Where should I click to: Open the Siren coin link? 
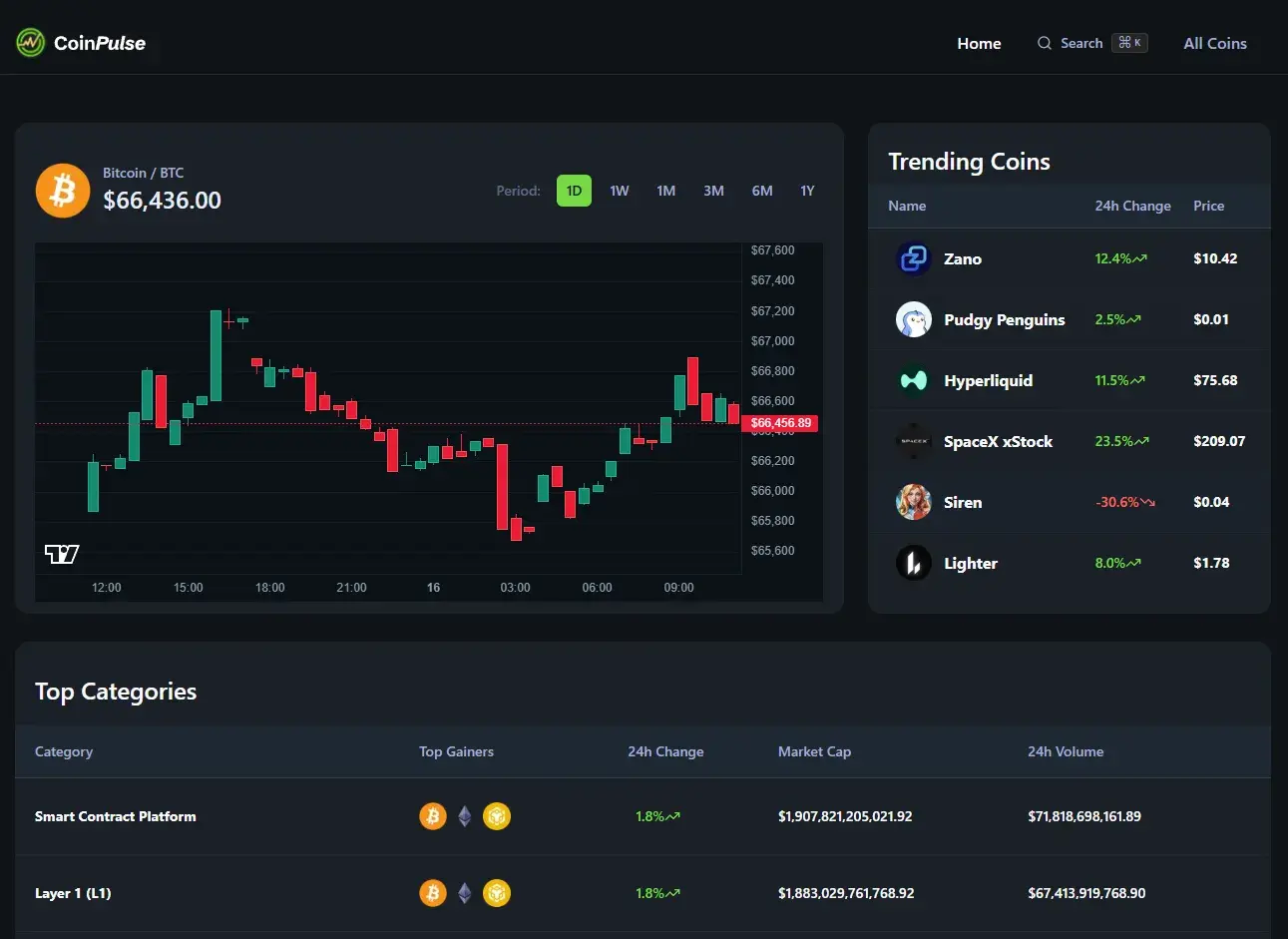(963, 502)
